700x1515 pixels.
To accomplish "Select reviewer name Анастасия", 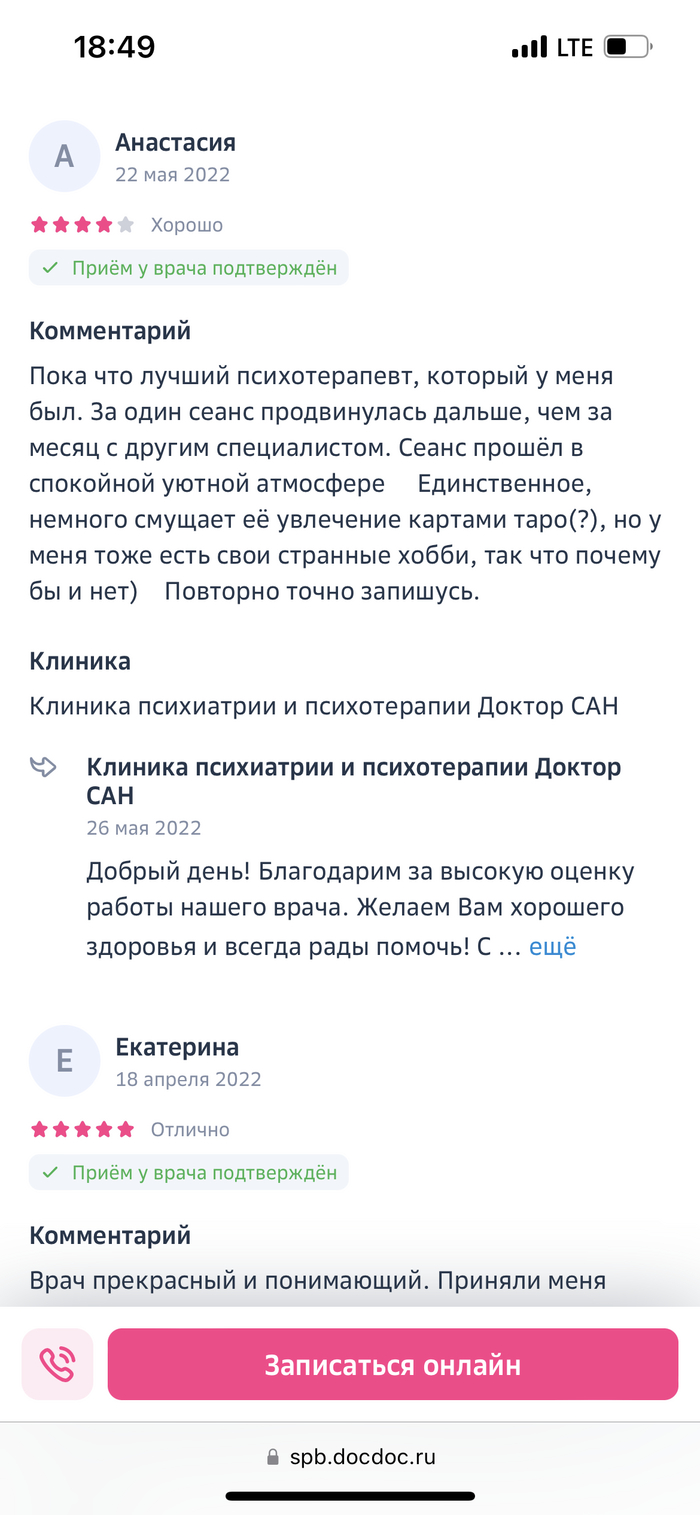I will 175,143.
